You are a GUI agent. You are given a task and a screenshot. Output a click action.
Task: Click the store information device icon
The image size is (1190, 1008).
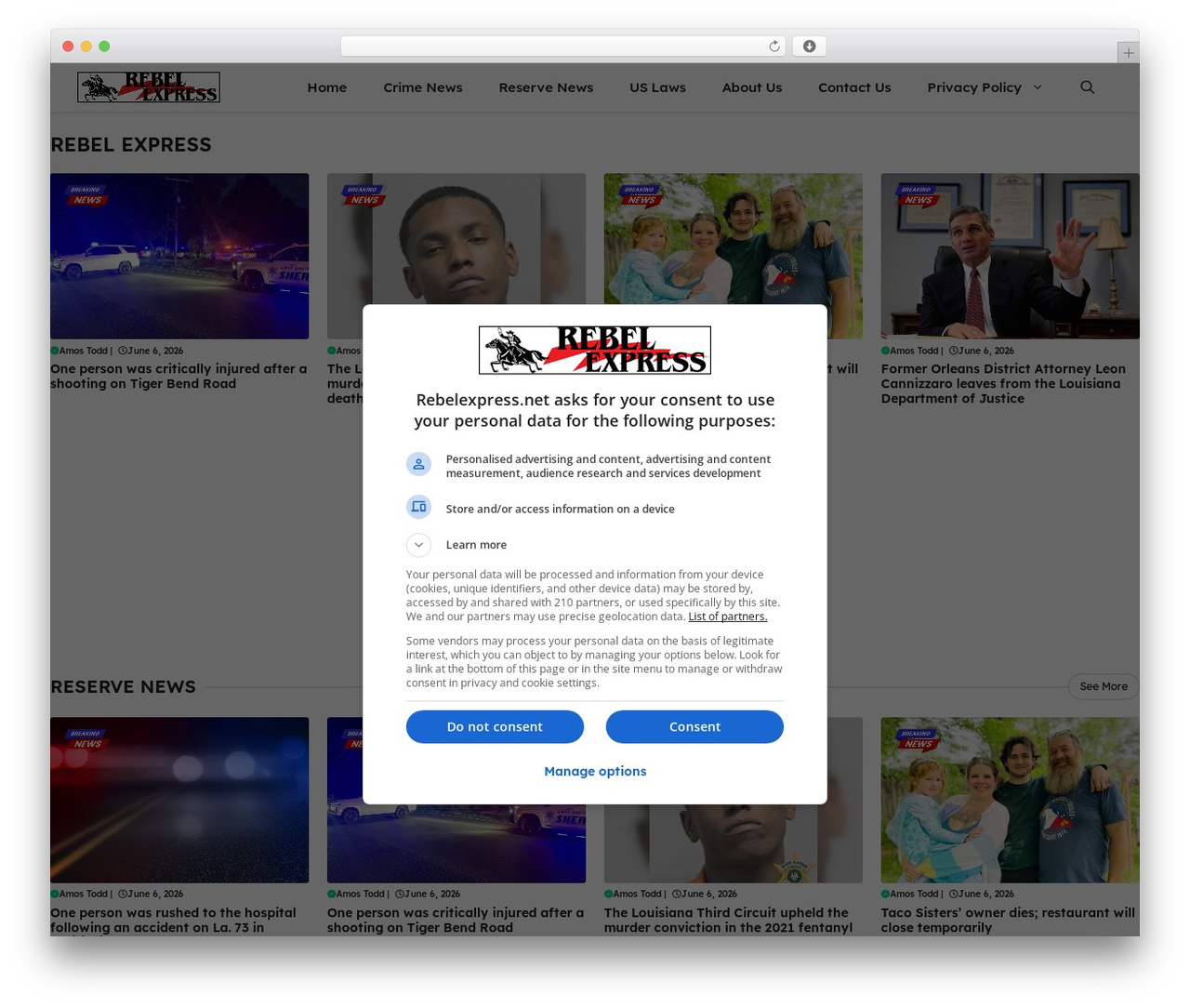tap(418, 507)
